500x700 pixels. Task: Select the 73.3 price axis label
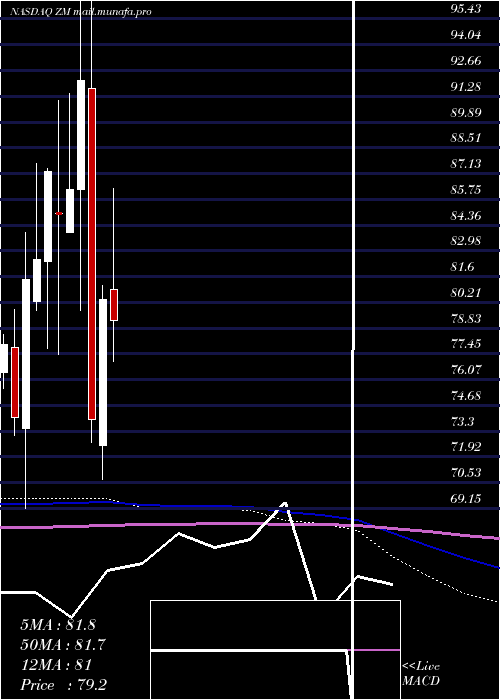[x=462, y=422]
